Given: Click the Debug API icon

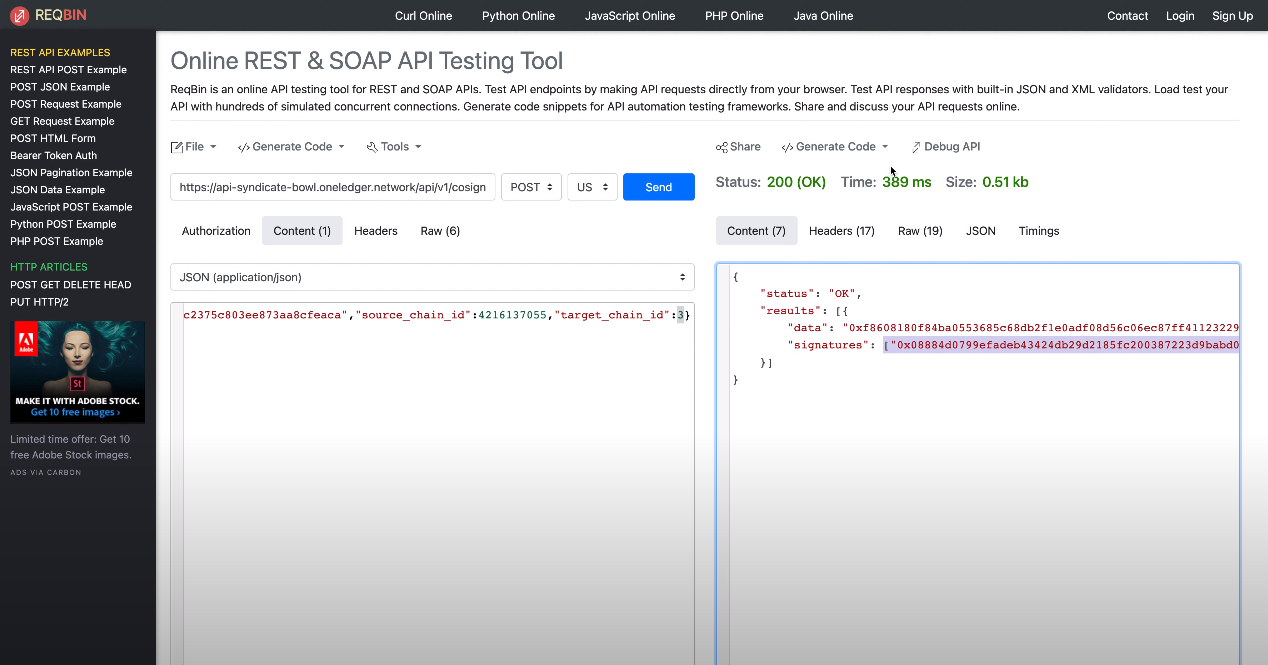Looking at the screenshot, I should coord(916,147).
